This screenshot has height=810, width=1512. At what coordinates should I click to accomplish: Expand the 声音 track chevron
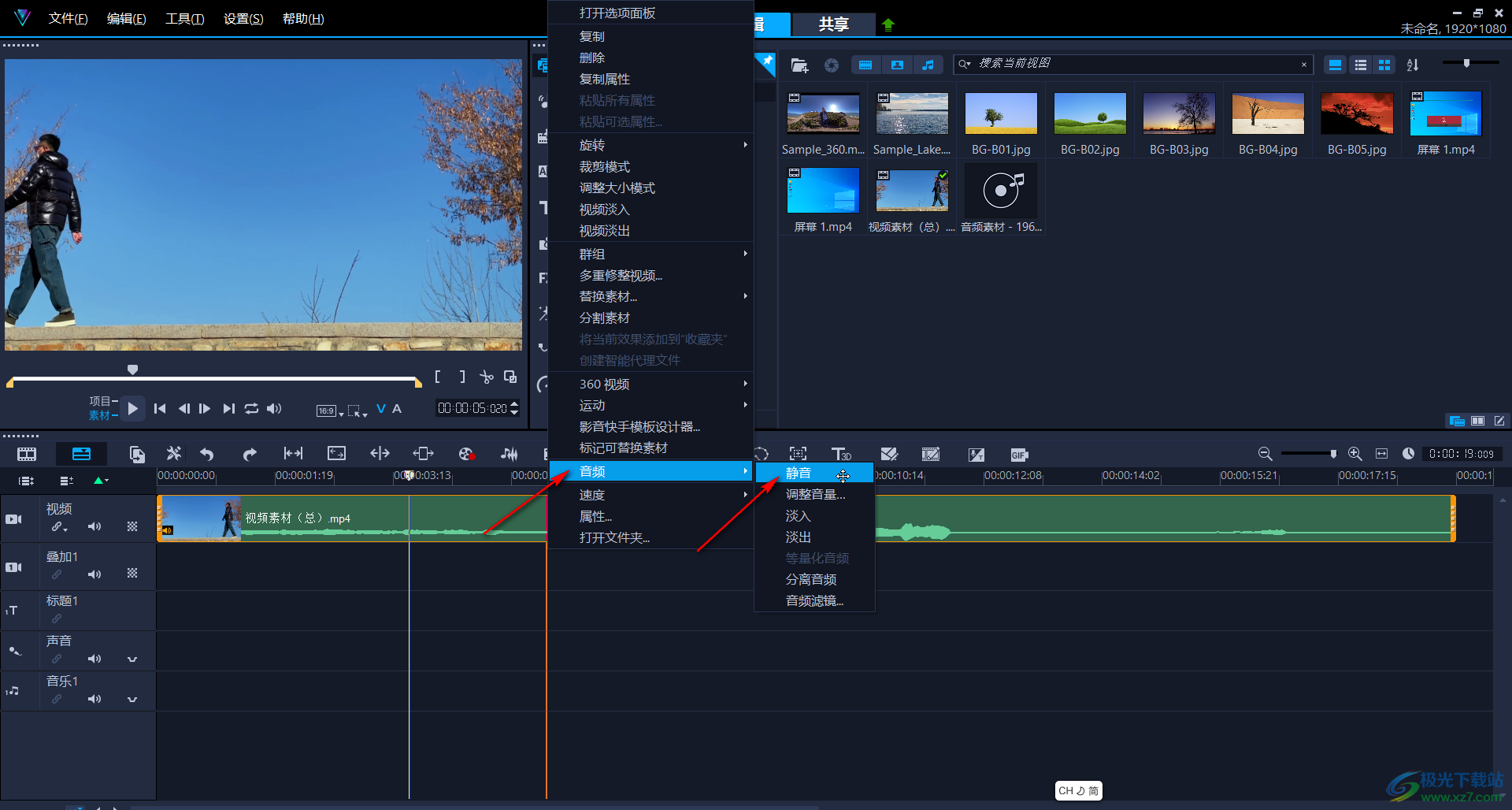(132, 659)
